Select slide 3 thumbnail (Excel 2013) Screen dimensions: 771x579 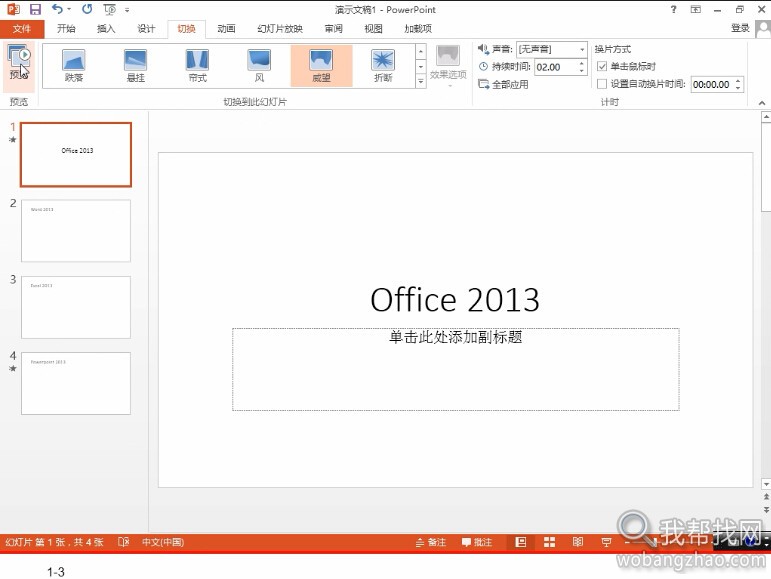coord(76,307)
